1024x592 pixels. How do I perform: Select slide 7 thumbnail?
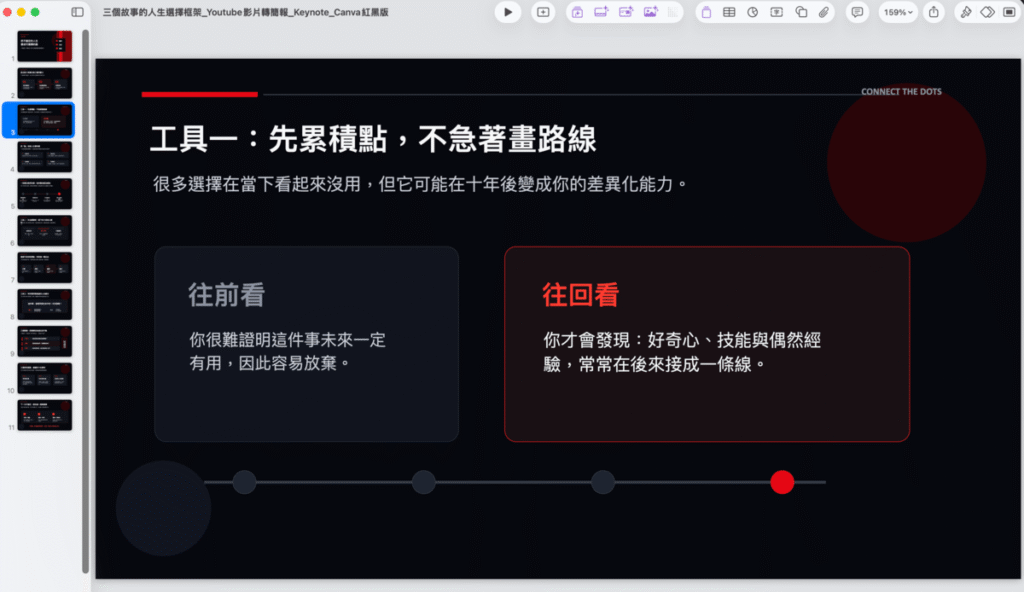(44, 267)
